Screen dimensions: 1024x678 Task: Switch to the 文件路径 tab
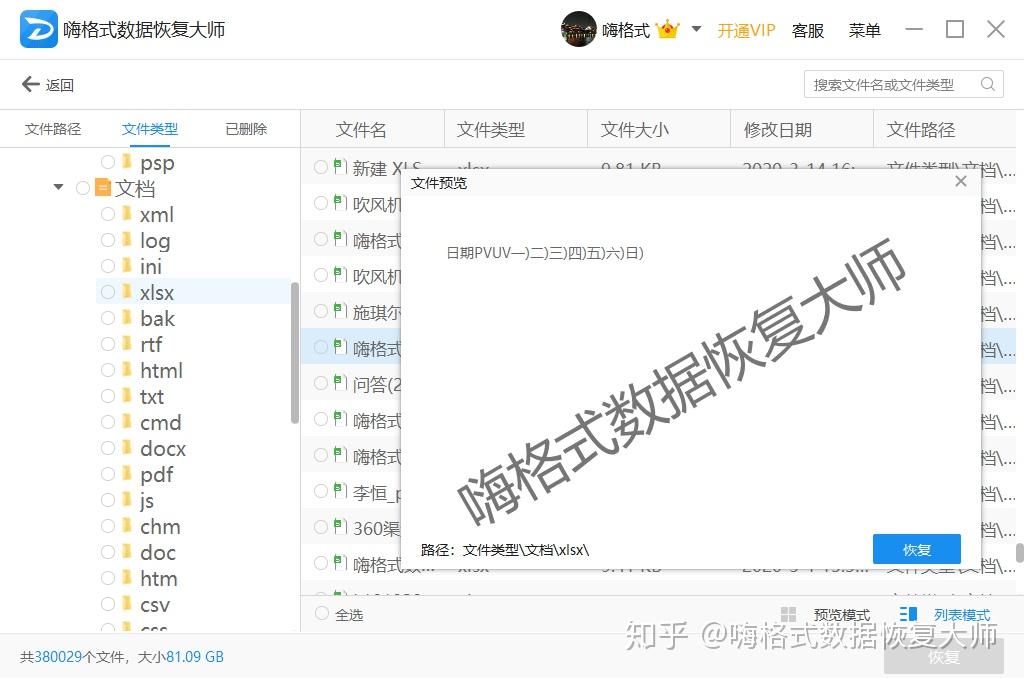pos(53,129)
